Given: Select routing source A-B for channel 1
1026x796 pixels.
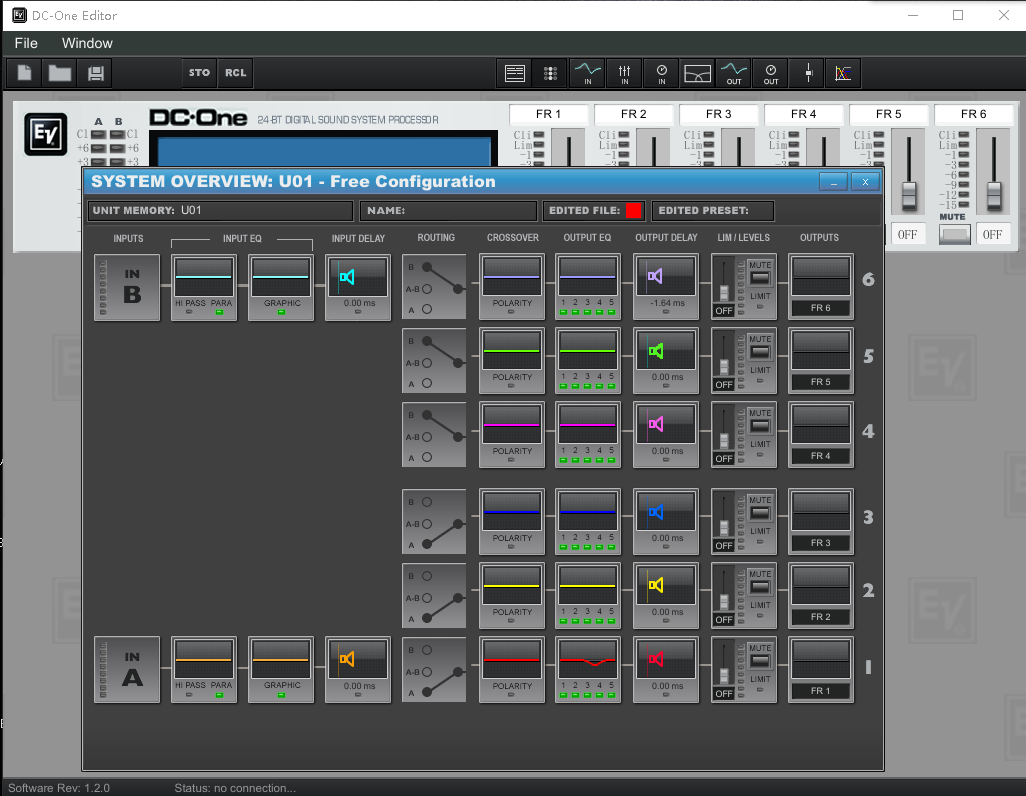Looking at the screenshot, I should click(427, 672).
